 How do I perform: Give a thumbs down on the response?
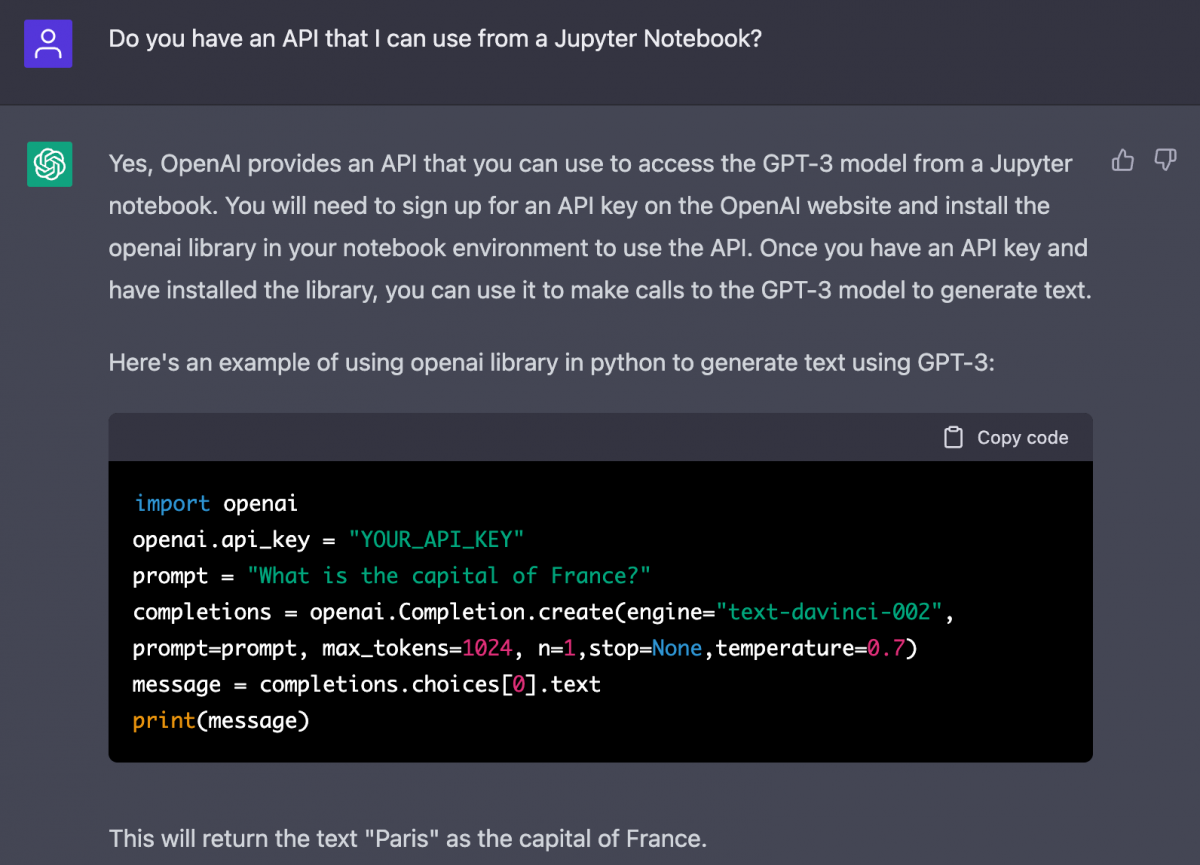tap(1165, 160)
